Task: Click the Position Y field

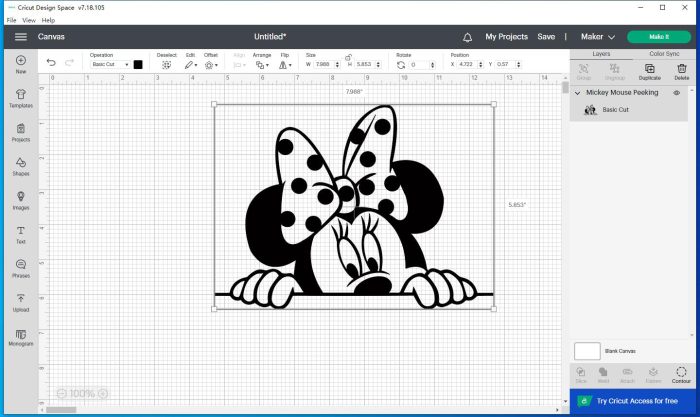Action: tap(504, 64)
